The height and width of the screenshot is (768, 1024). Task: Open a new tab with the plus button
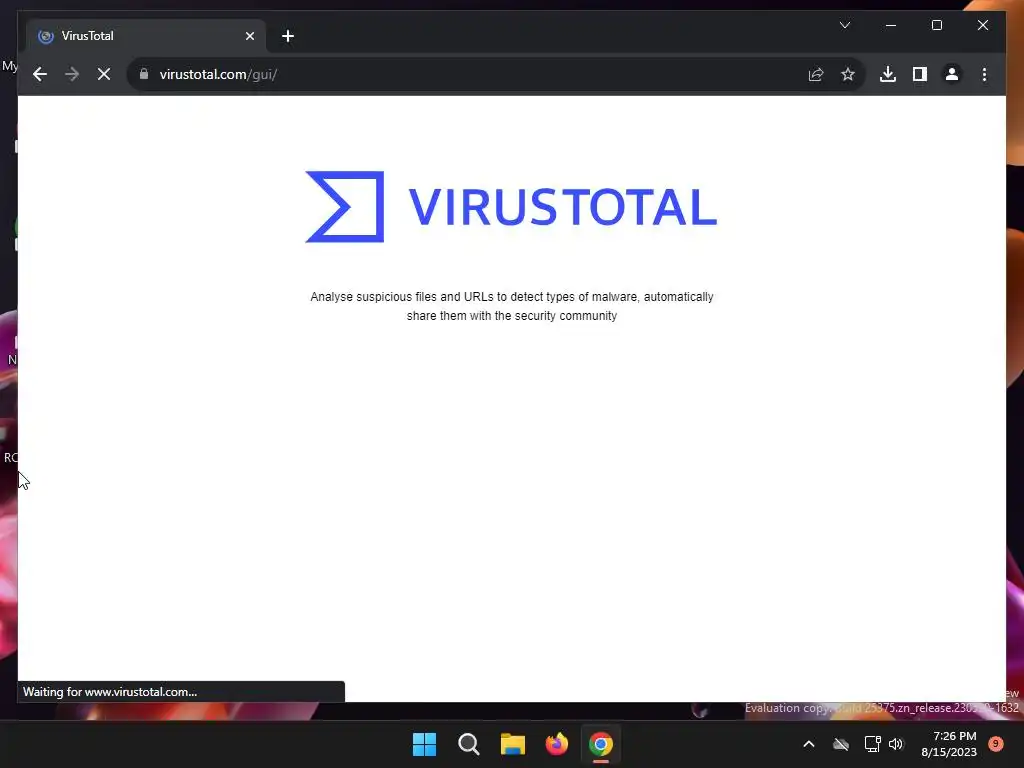click(288, 36)
